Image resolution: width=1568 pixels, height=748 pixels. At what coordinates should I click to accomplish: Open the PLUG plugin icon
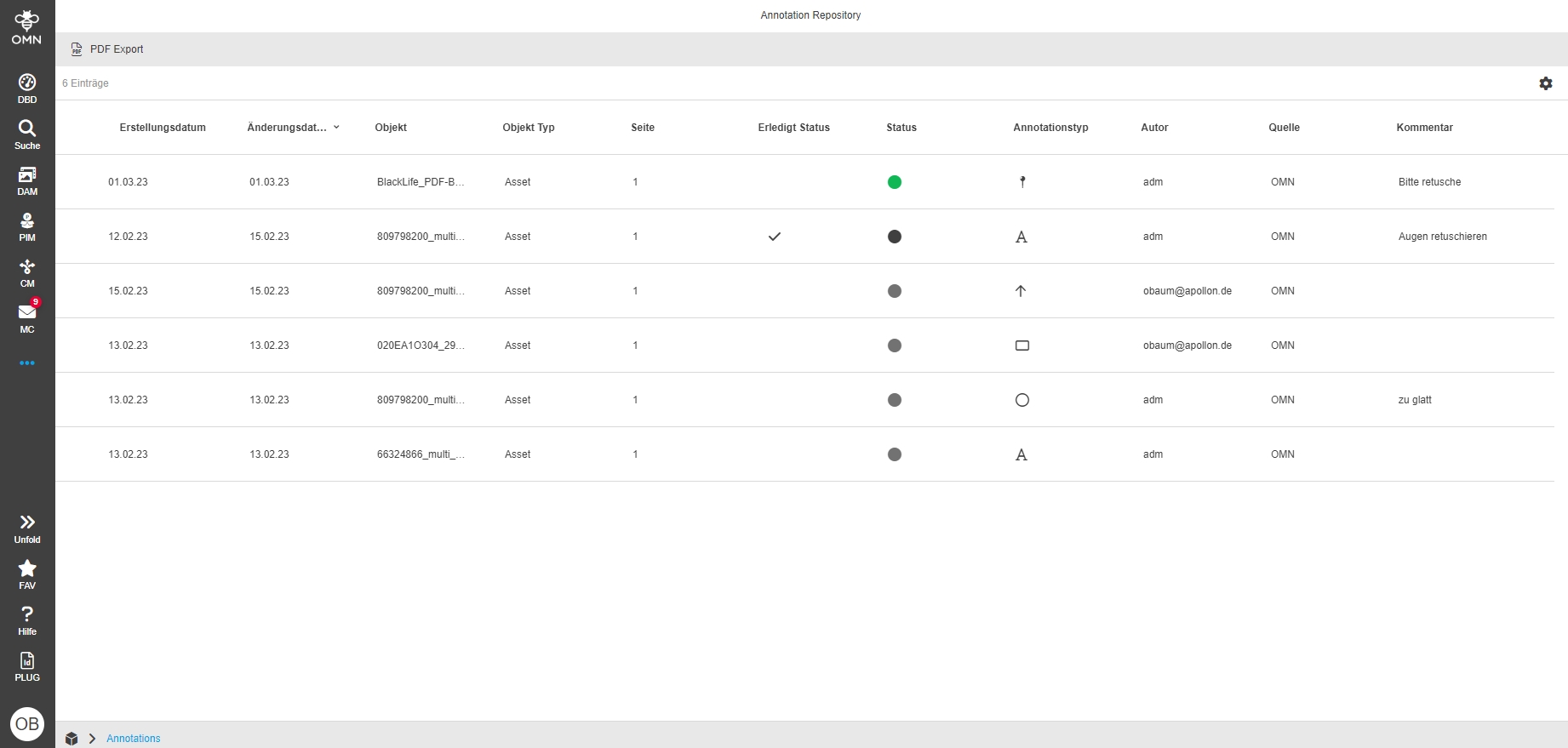(27, 666)
